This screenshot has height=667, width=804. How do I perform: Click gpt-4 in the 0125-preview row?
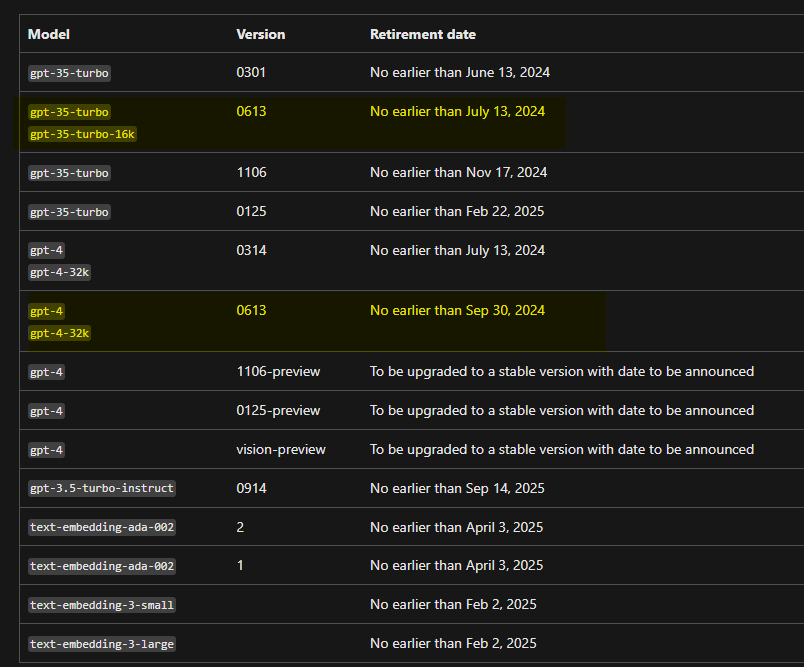coord(46,411)
